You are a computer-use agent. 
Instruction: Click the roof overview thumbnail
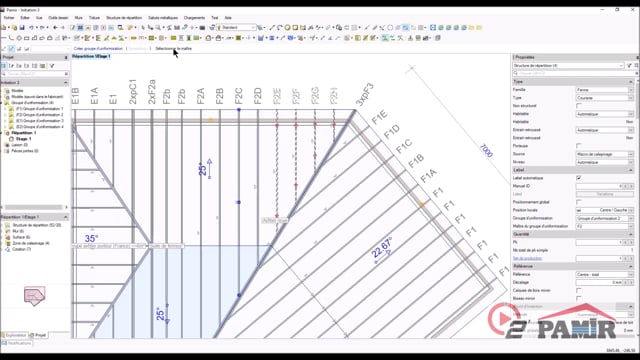click(x=34, y=296)
